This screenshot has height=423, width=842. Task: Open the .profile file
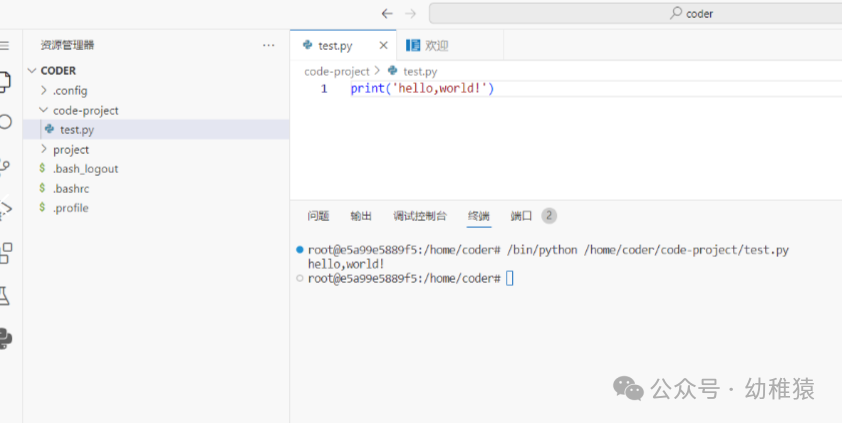pos(156,208)
